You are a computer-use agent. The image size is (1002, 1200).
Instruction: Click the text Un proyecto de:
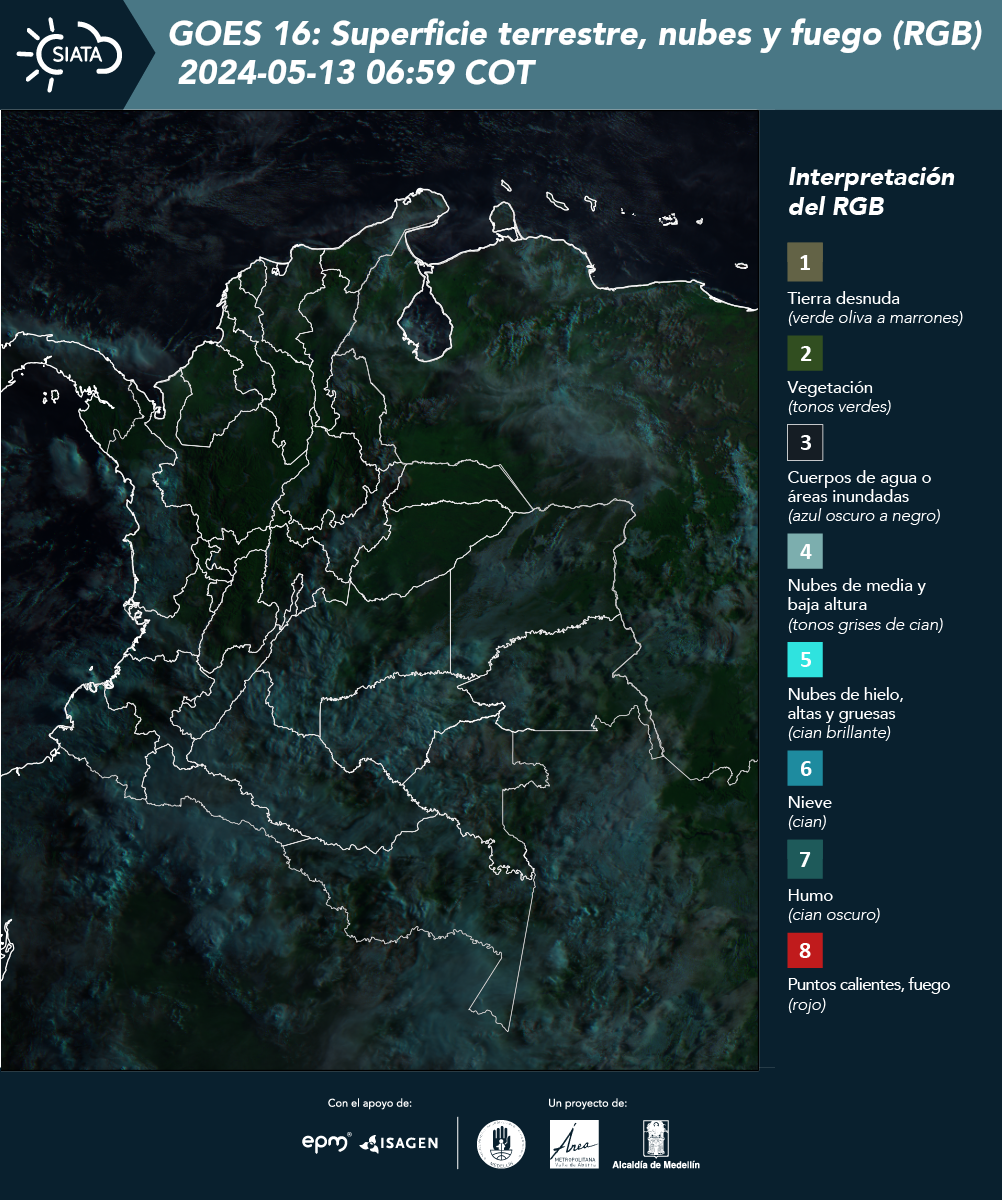(x=587, y=1103)
